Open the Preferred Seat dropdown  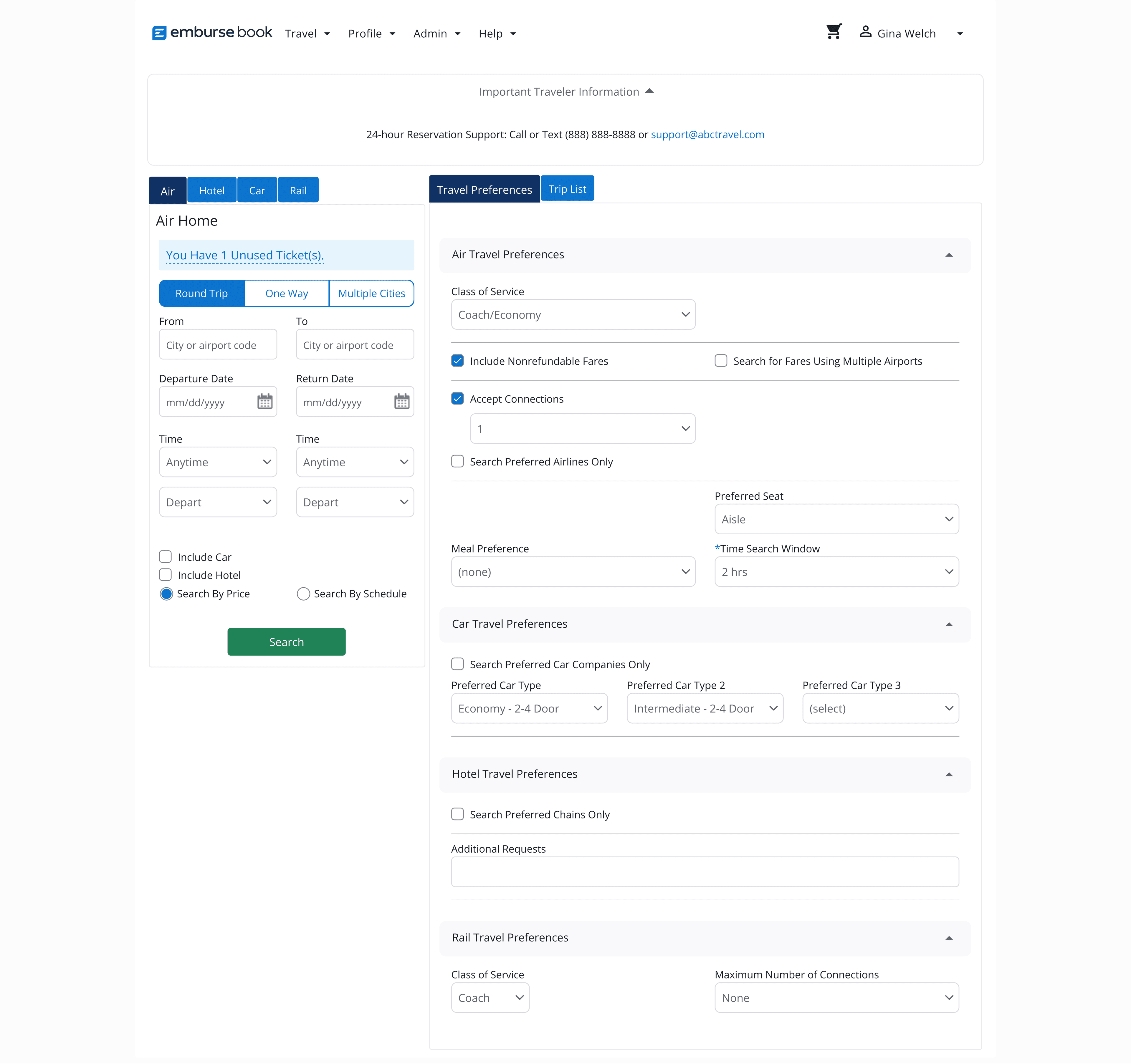tap(836, 519)
